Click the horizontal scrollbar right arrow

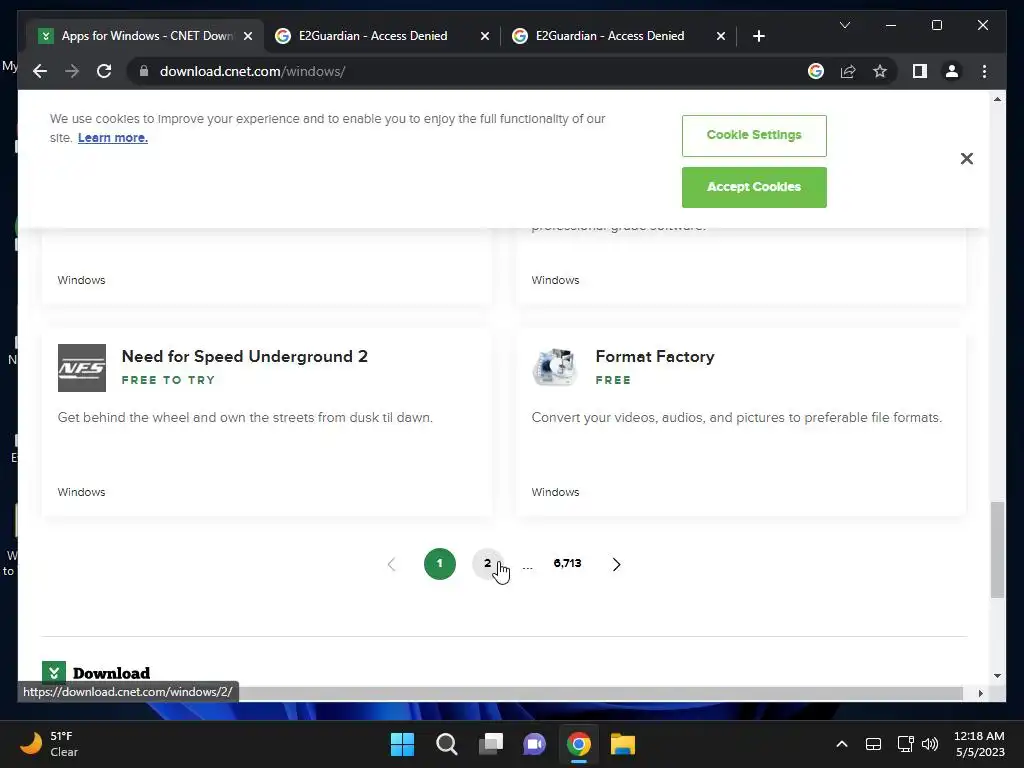[x=980, y=694]
